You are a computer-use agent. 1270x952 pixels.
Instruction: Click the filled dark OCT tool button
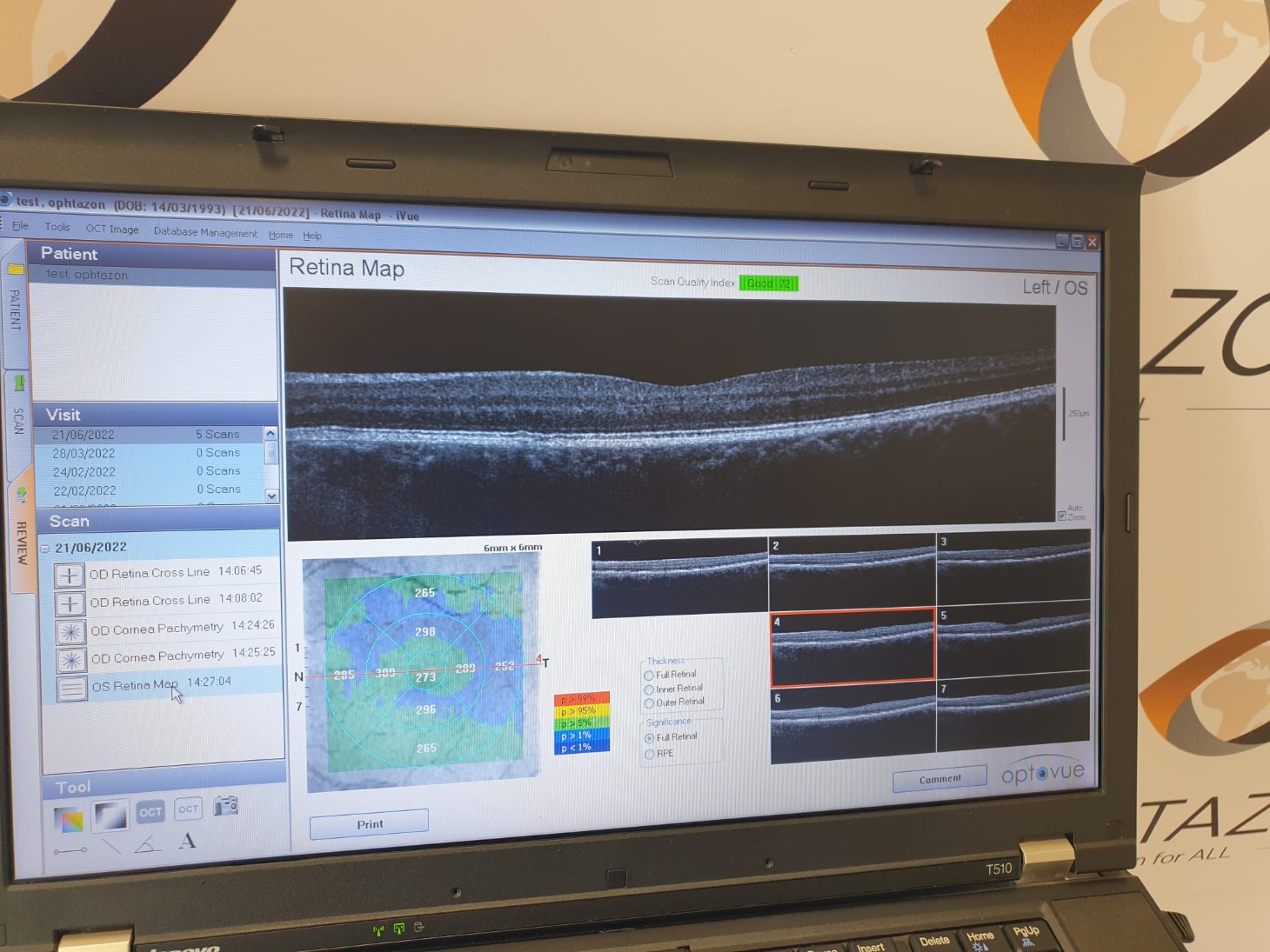coord(150,812)
